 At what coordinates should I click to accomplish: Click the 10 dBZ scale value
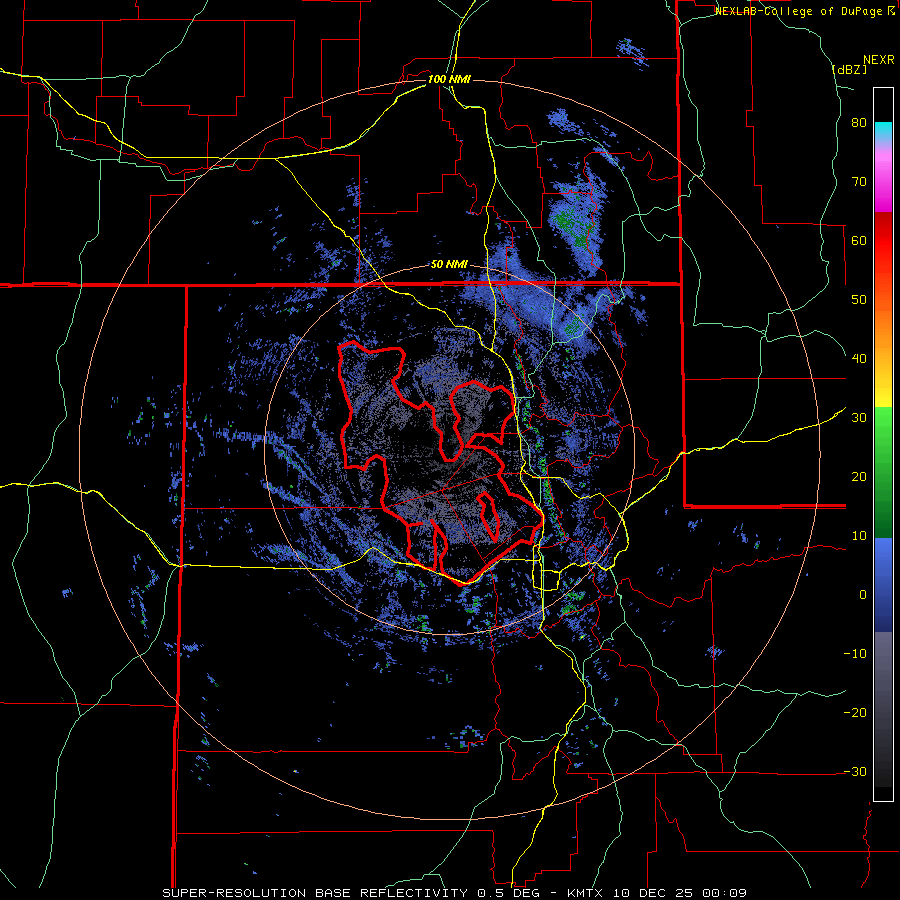[859, 536]
